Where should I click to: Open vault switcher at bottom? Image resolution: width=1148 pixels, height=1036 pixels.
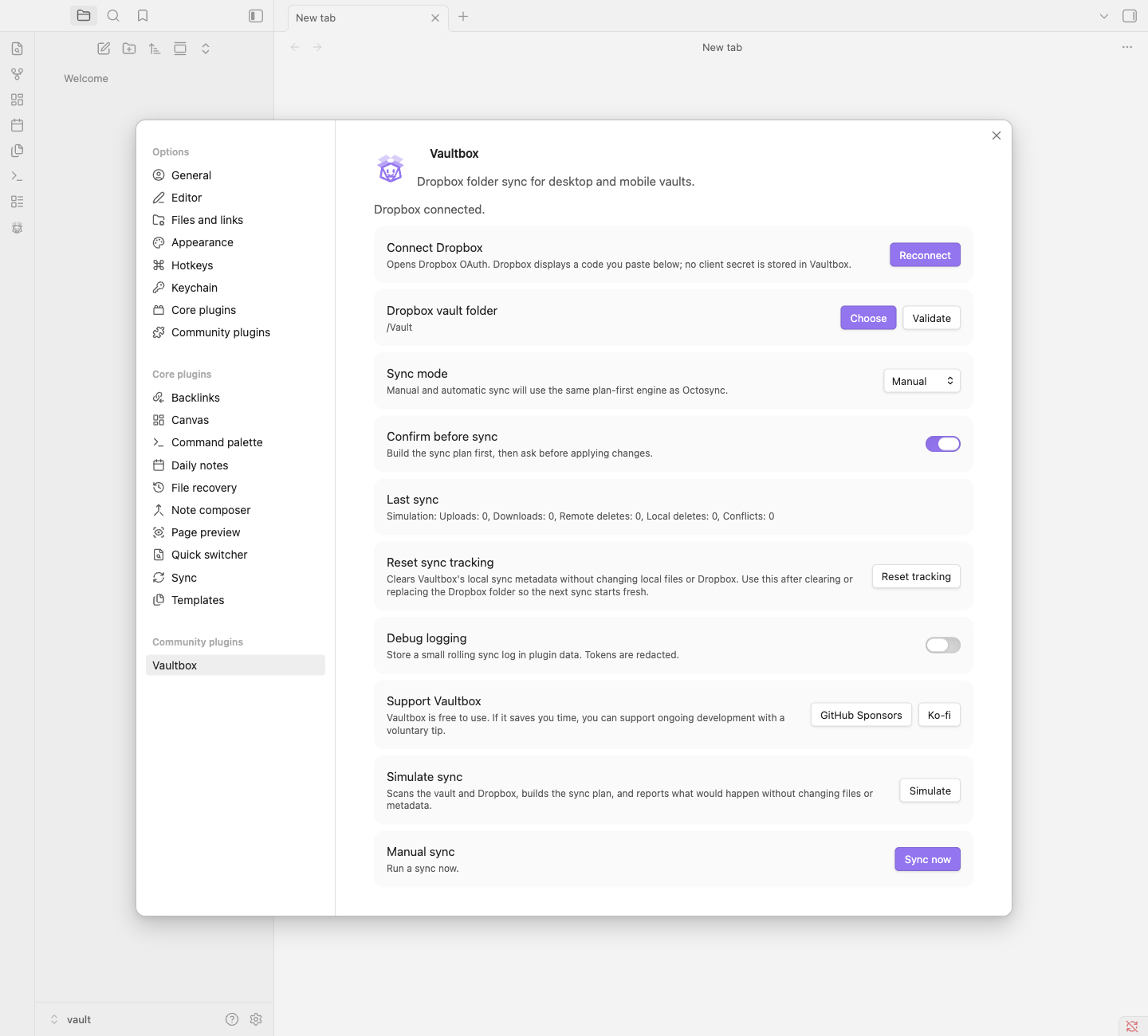(x=72, y=1019)
